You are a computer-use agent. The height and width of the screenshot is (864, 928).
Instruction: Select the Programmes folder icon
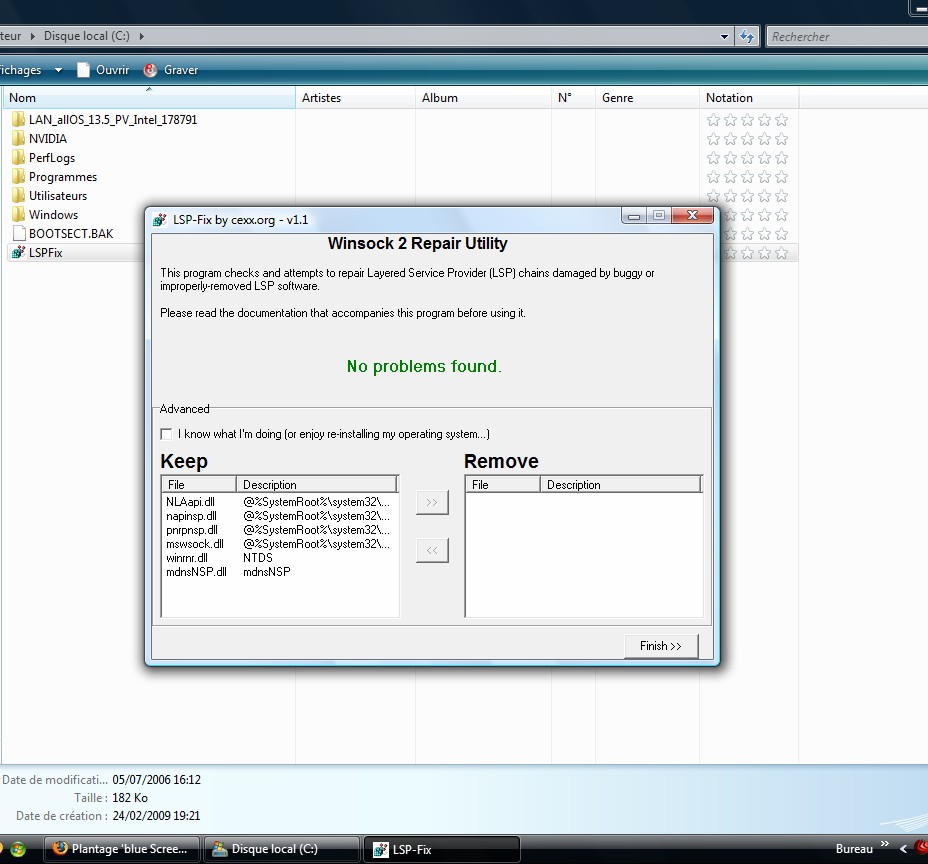18,176
